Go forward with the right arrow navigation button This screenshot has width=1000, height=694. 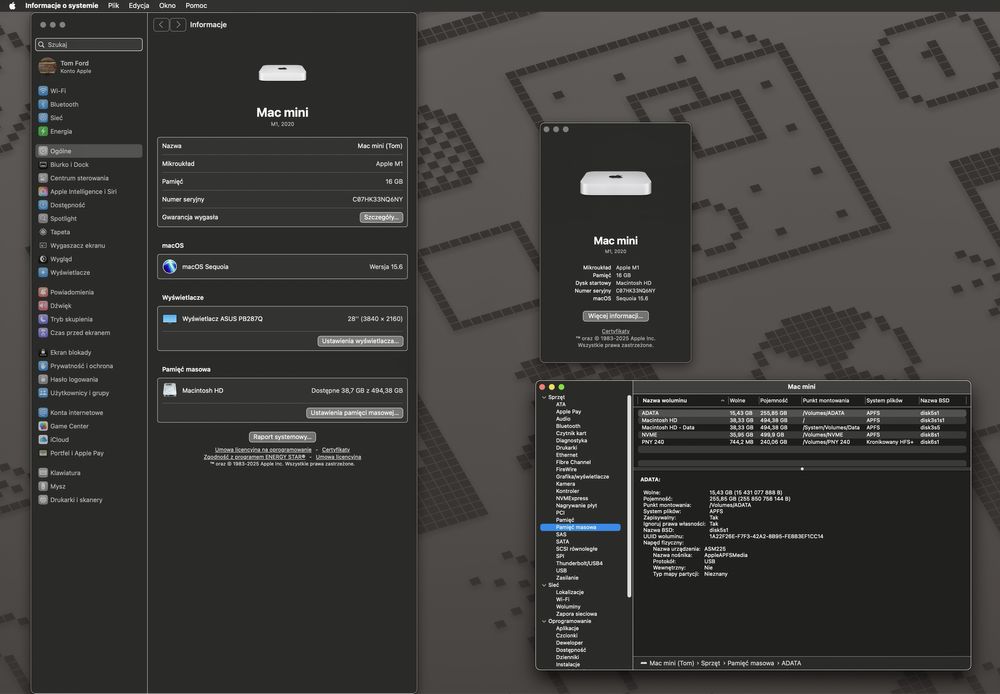pos(178,24)
